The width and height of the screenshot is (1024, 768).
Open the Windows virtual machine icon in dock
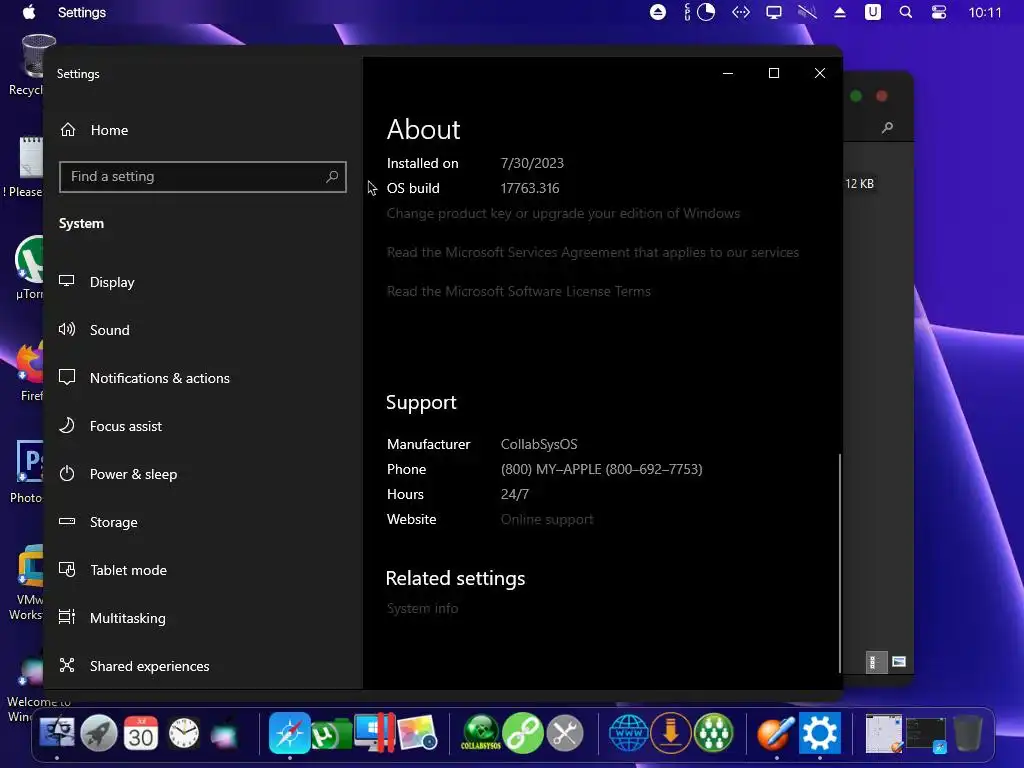374,733
